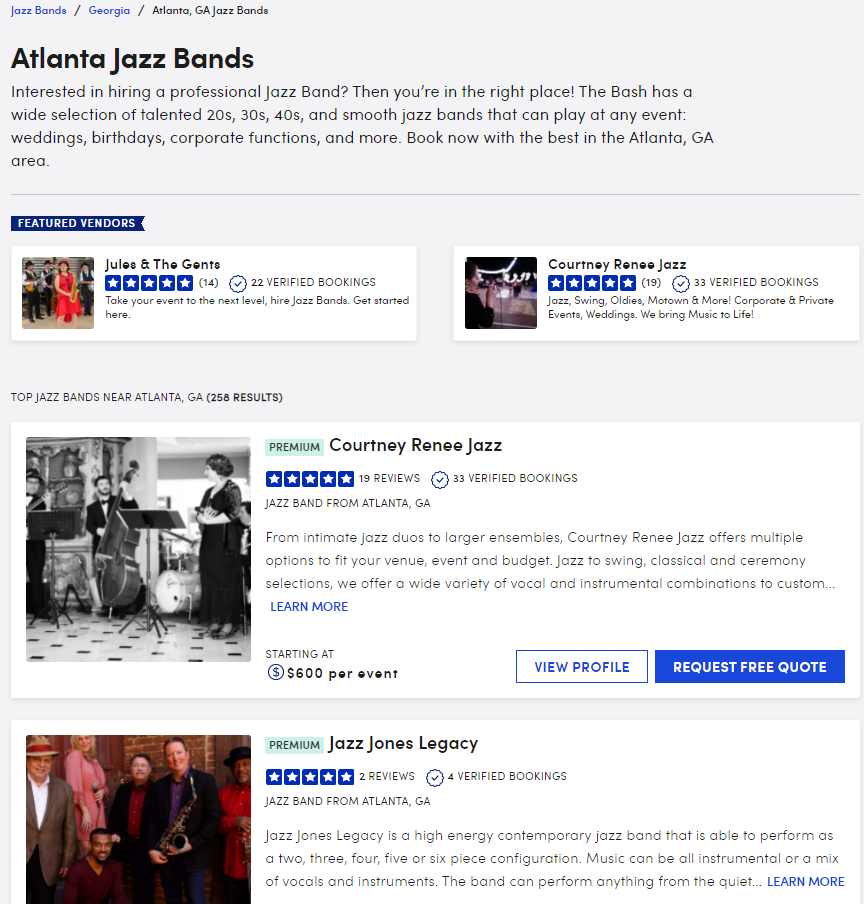Click the verified bookings checkmark icon for Jules & The Gents
864x904 pixels.
(x=237, y=283)
